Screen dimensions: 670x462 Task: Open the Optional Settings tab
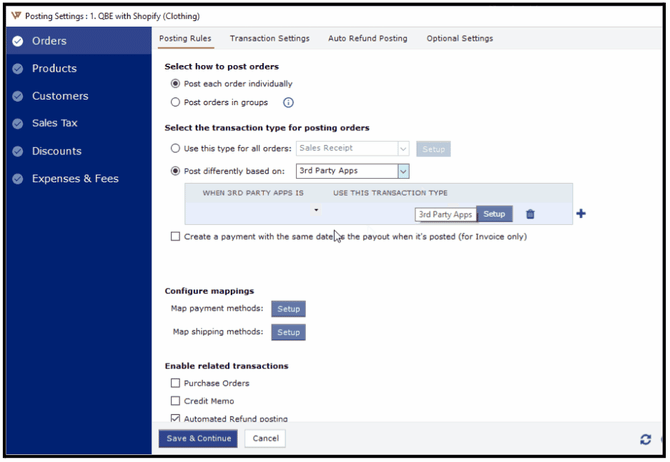pyautogui.click(x=460, y=38)
